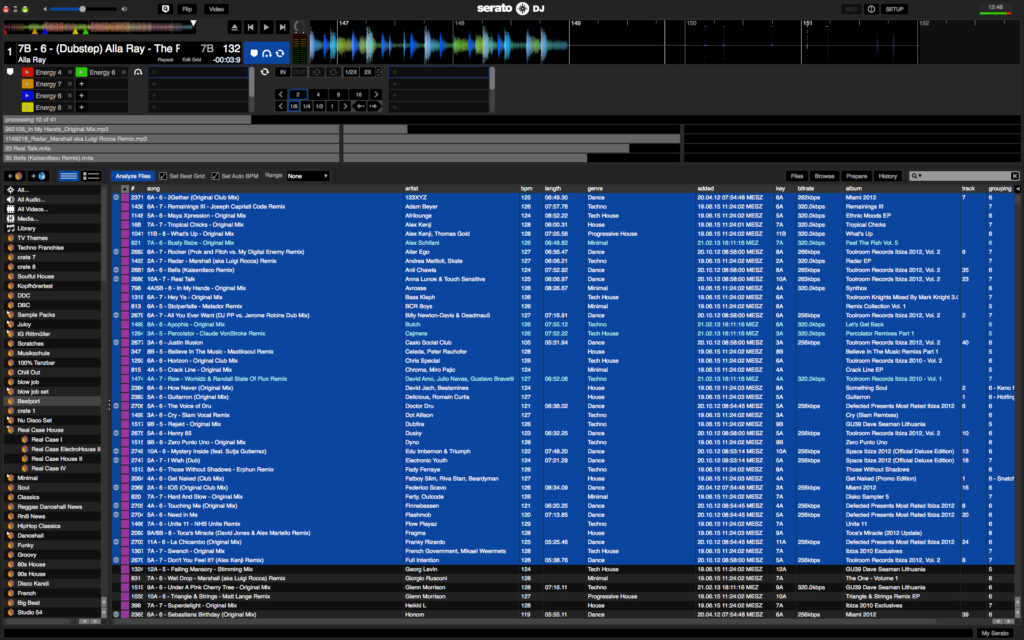Click the beat jump backward arrow
The width and height of the screenshot is (1024, 640).
pos(359,106)
